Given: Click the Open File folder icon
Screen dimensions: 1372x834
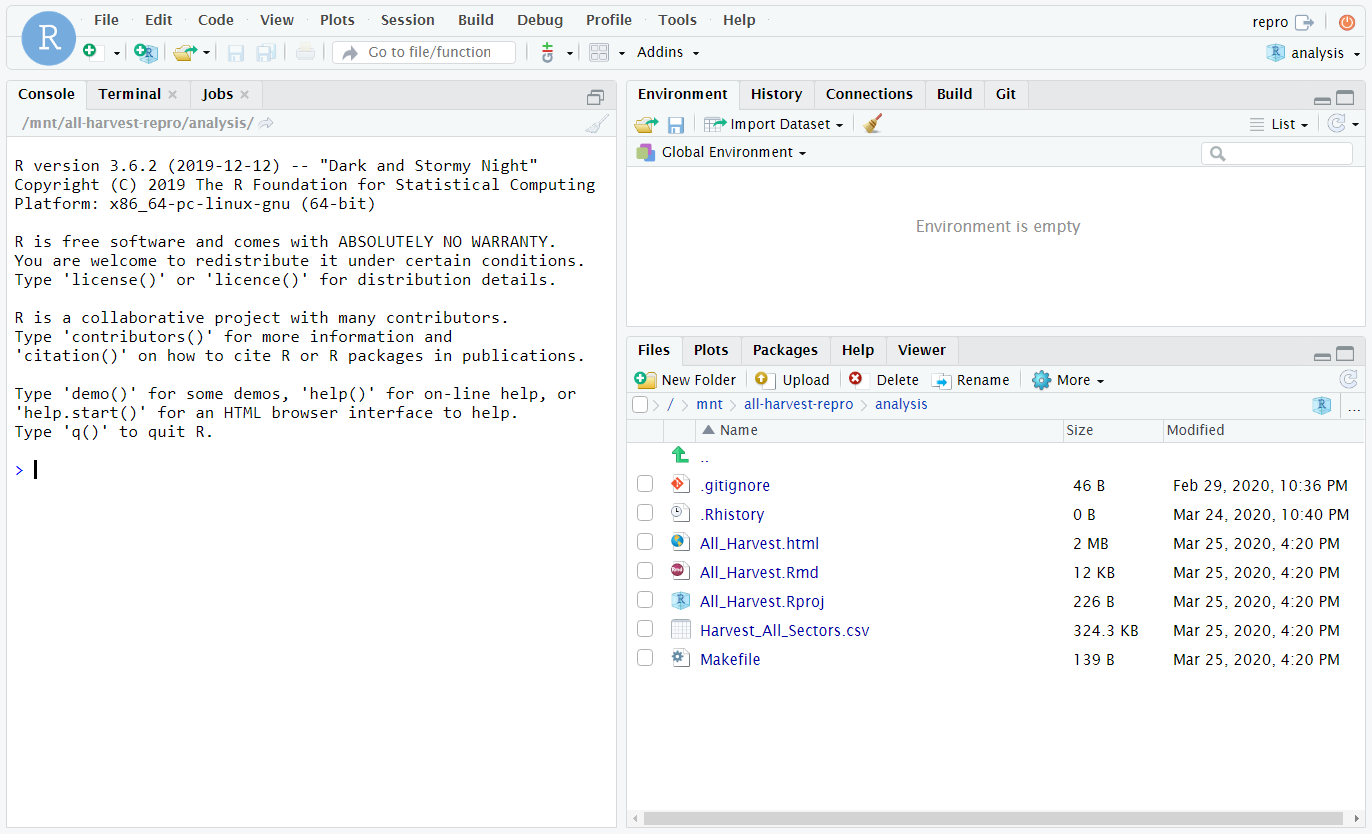Looking at the screenshot, I should 184,52.
